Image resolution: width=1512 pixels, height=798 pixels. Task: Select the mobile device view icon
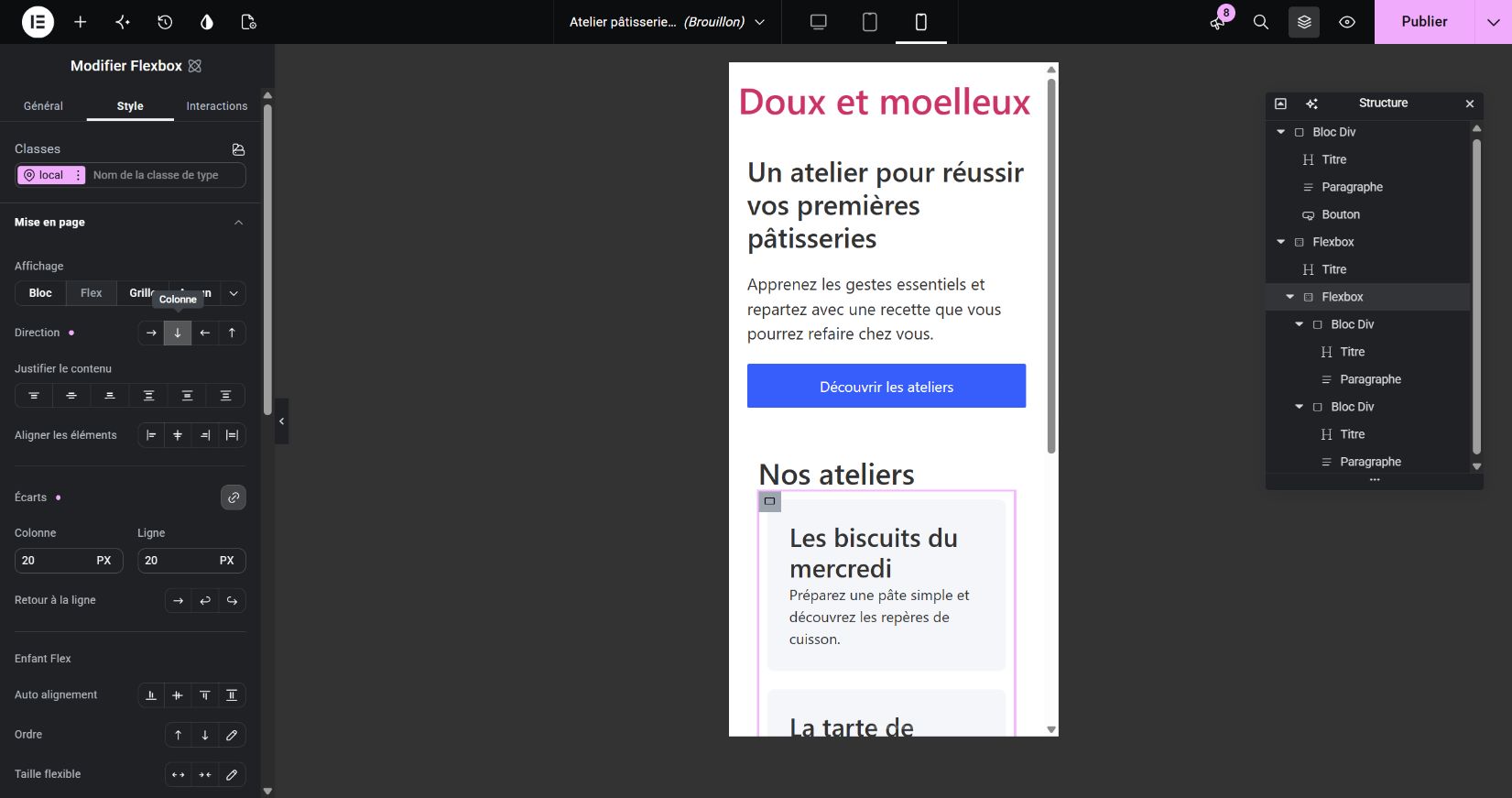click(x=921, y=22)
